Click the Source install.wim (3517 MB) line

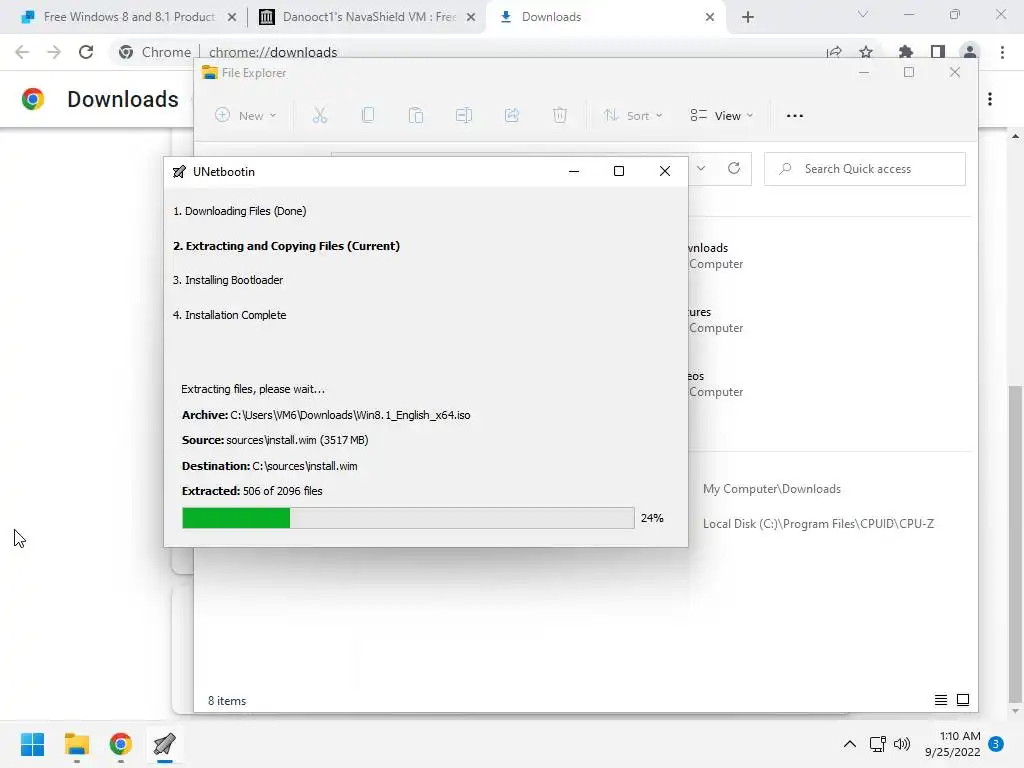pyautogui.click(x=275, y=440)
